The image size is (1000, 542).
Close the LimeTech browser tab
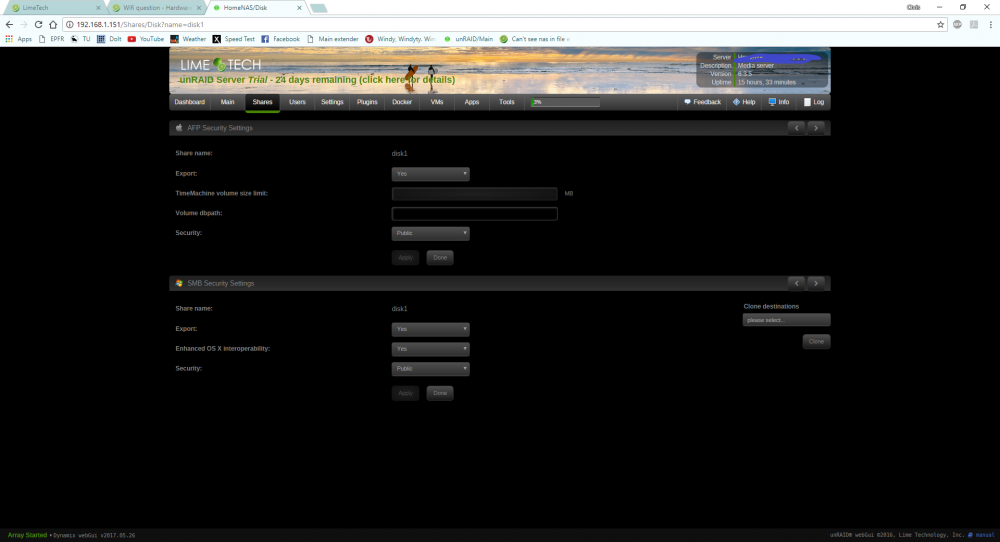tap(98, 8)
